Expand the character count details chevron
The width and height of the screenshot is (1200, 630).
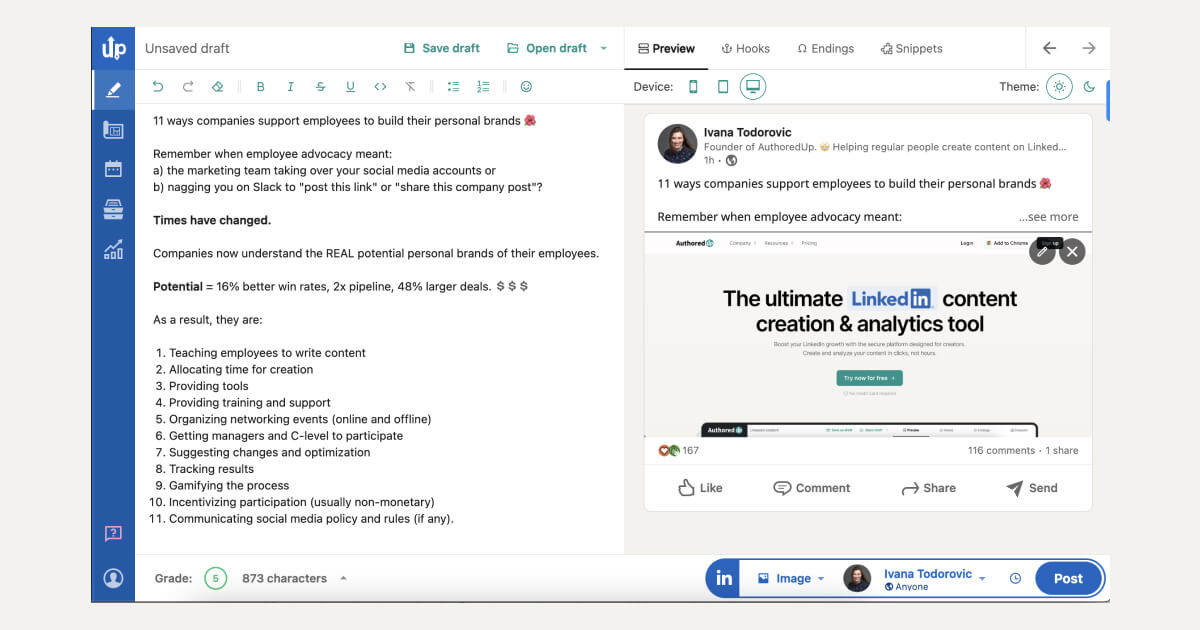(345, 578)
